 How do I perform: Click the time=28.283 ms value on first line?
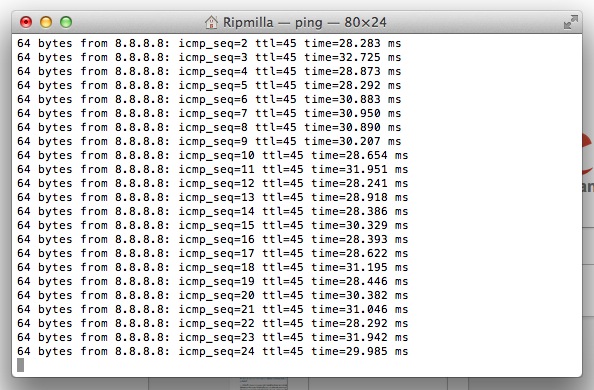tap(352, 43)
